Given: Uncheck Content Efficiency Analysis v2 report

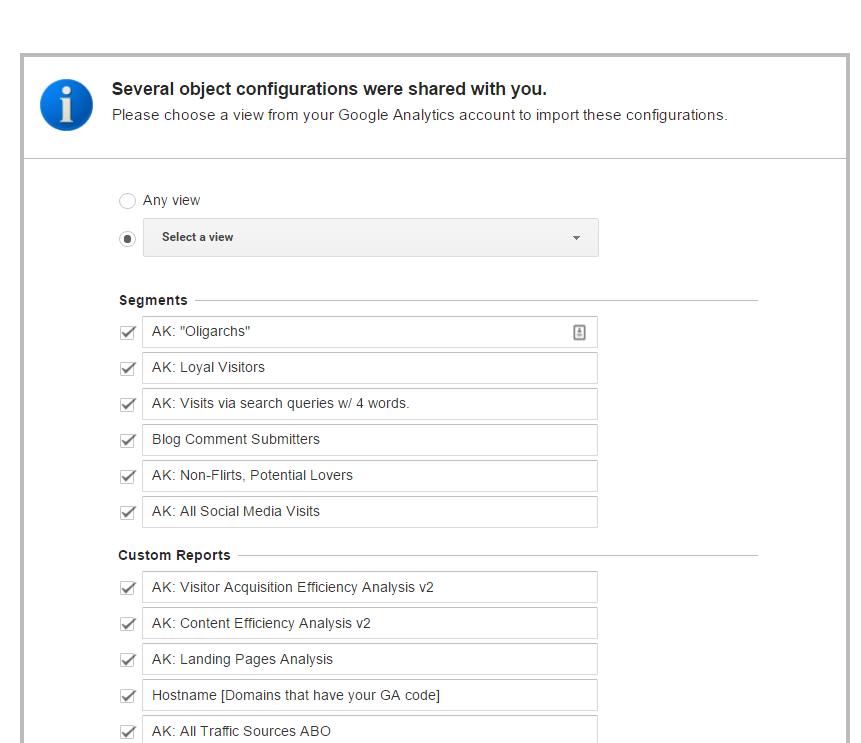Looking at the screenshot, I should point(127,624).
